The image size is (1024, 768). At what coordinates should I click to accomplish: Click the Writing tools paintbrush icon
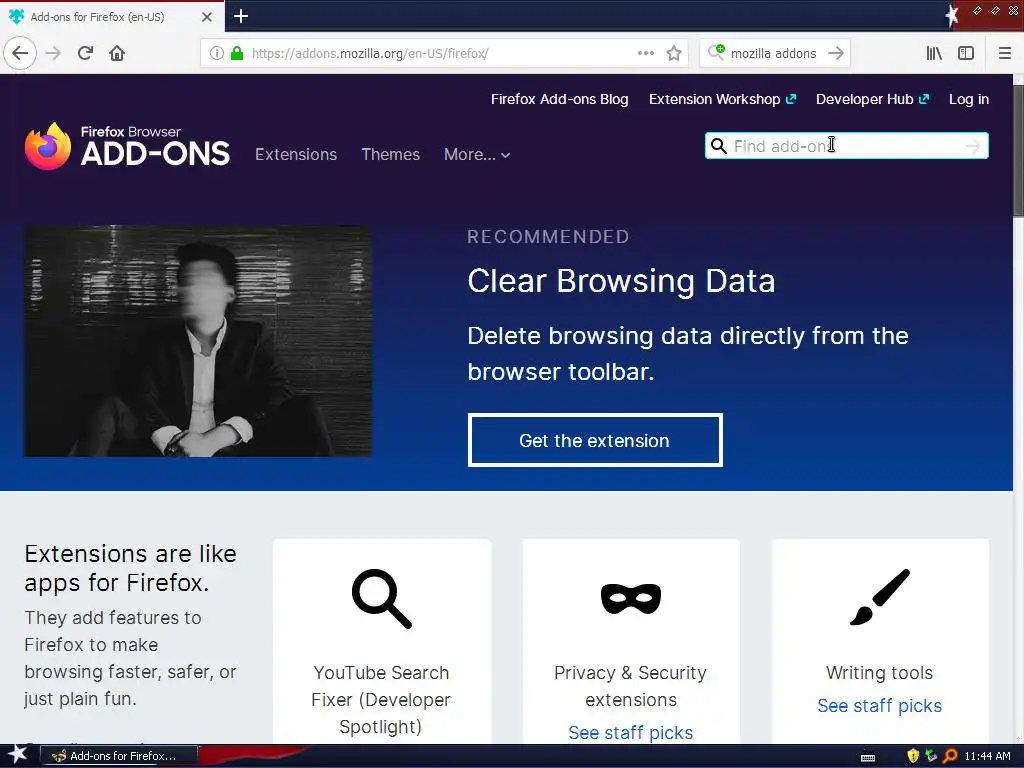point(880,597)
